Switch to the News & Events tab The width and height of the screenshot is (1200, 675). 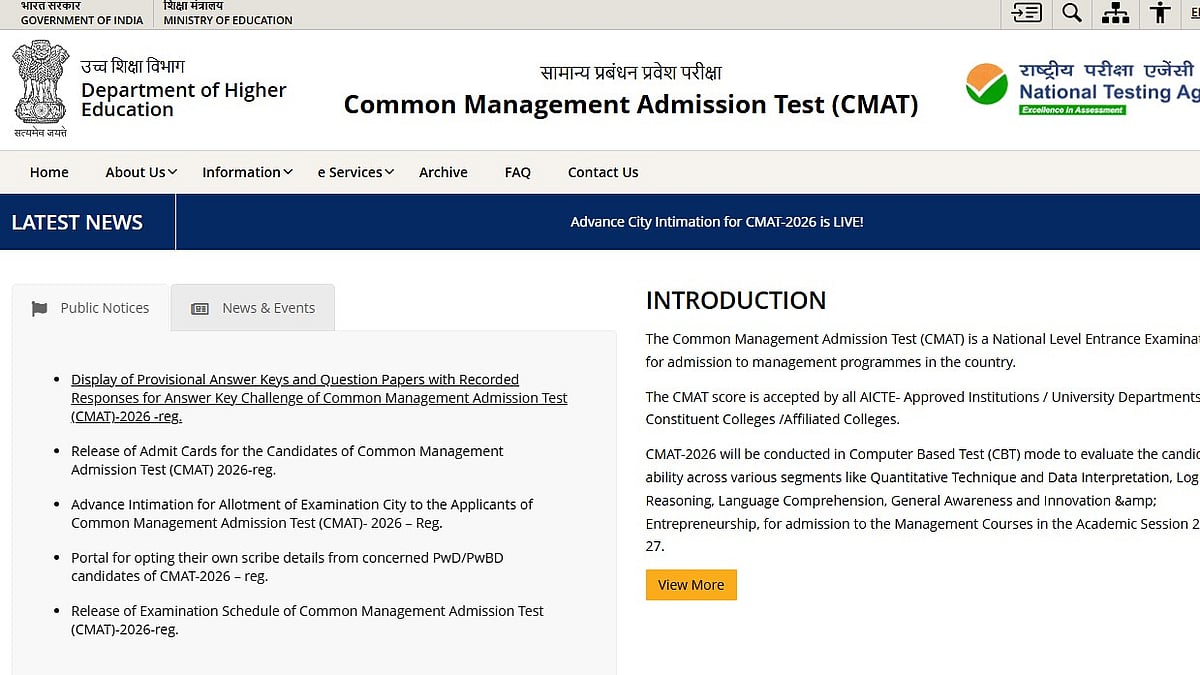tap(268, 308)
